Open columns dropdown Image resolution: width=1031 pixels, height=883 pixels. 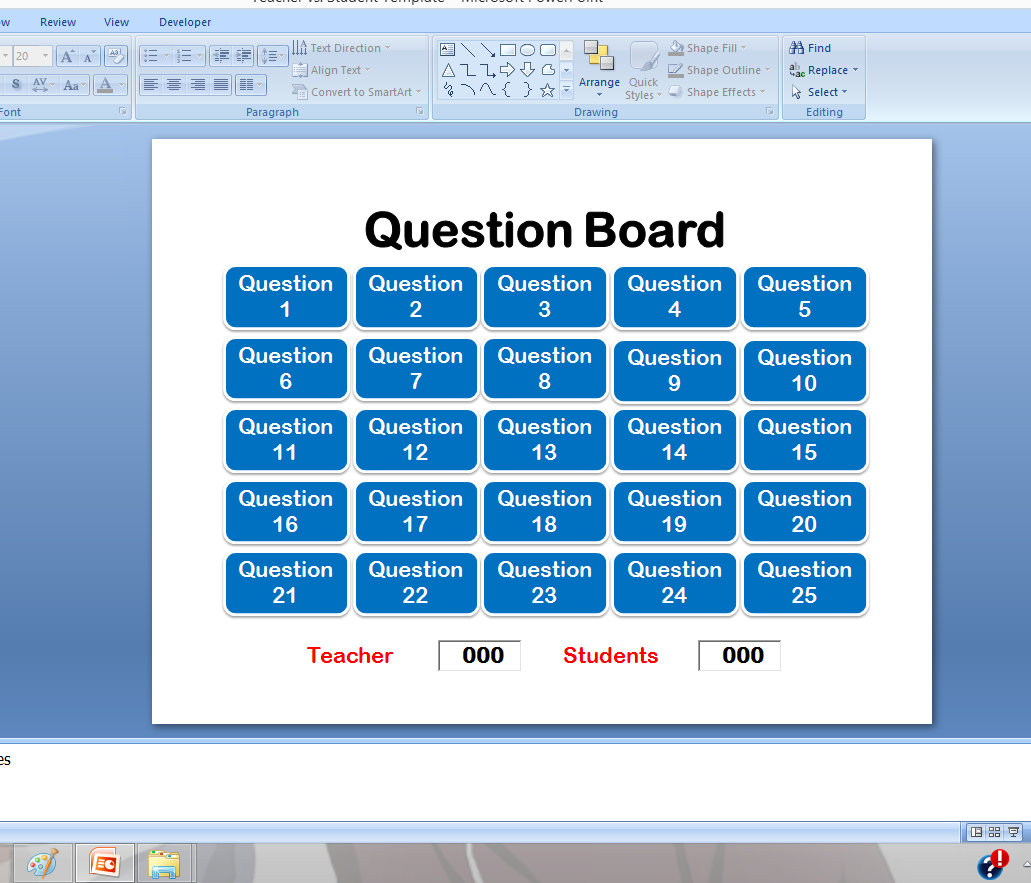[251, 84]
